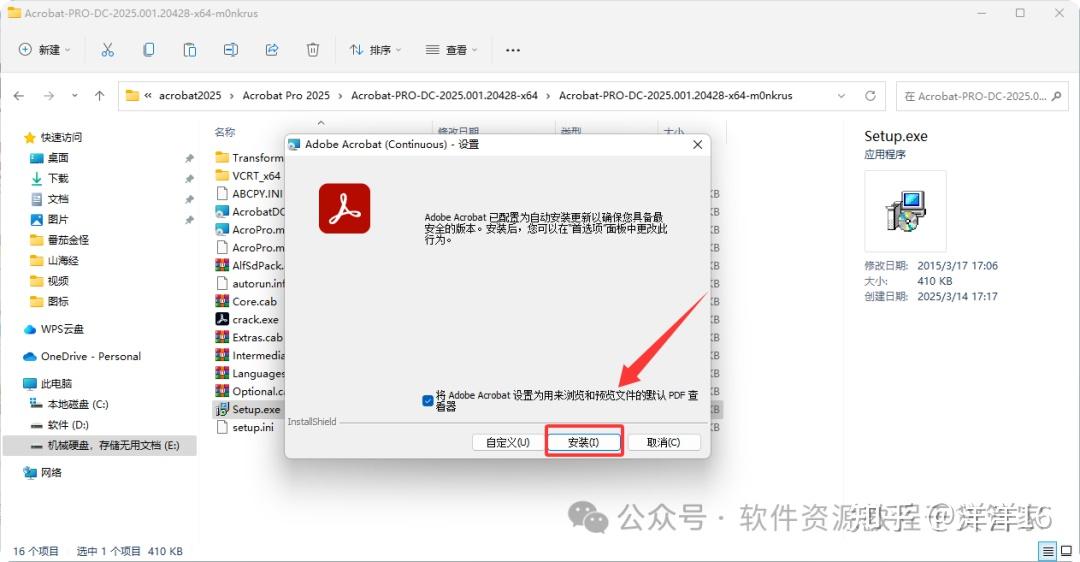Click the Copy icon in toolbar
The height and width of the screenshot is (562, 1080).
(149, 50)
